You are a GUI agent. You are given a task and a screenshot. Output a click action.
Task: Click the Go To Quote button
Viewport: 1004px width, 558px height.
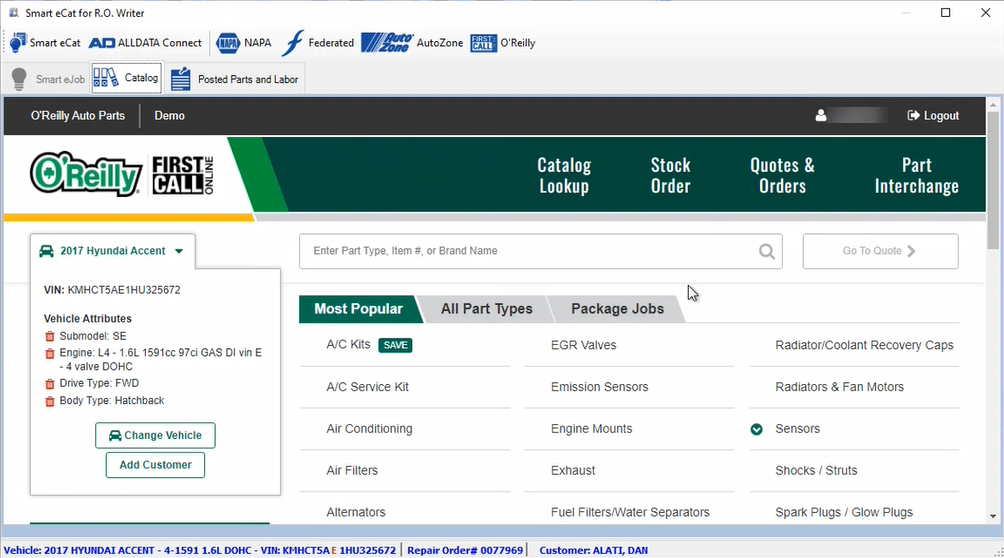click(x=880, y=250)
